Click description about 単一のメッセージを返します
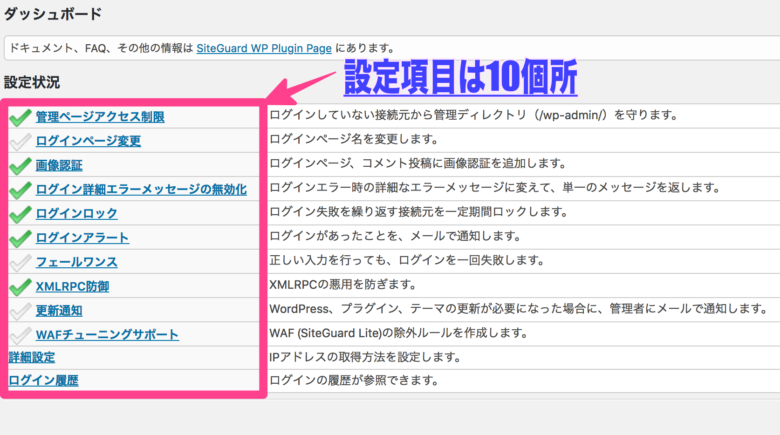This screenshot has height=435, width=780. click(495, 188)
